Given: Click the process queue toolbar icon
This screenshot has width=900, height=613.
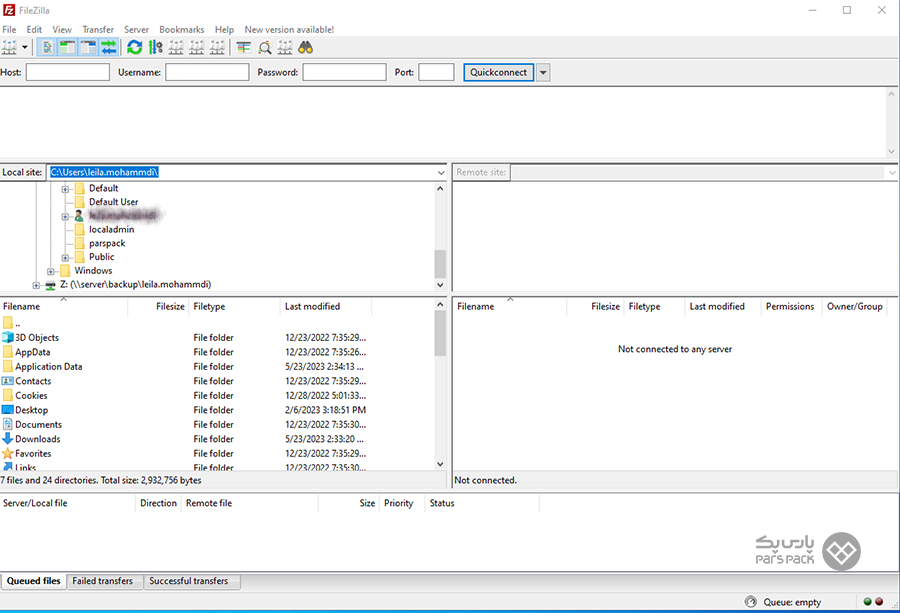Looking at the screenshot, I should (x=156, y=48).
